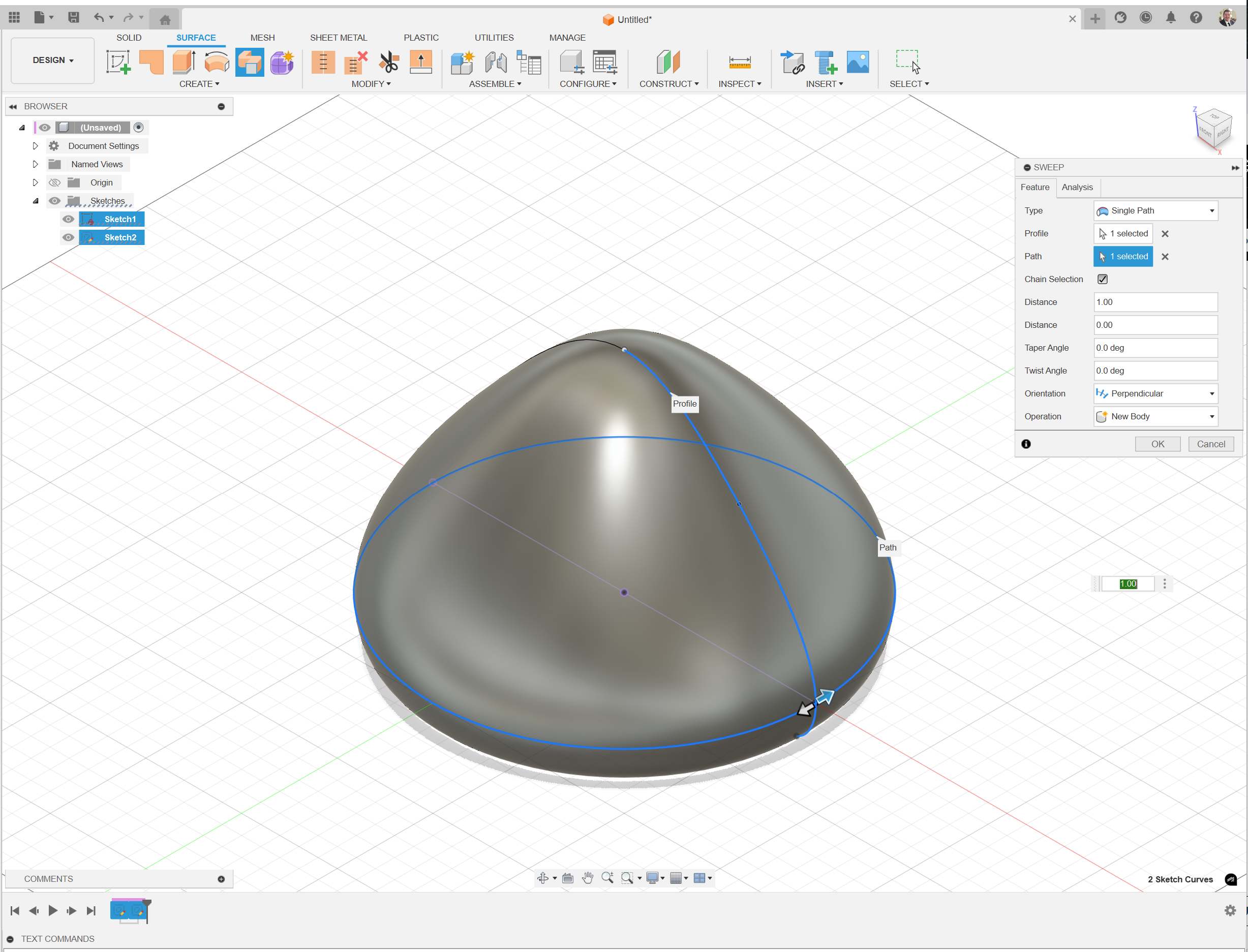Edit the Taper Angle input field
This screenshot has height=952, width=1248.
(x=1155, y=347)
